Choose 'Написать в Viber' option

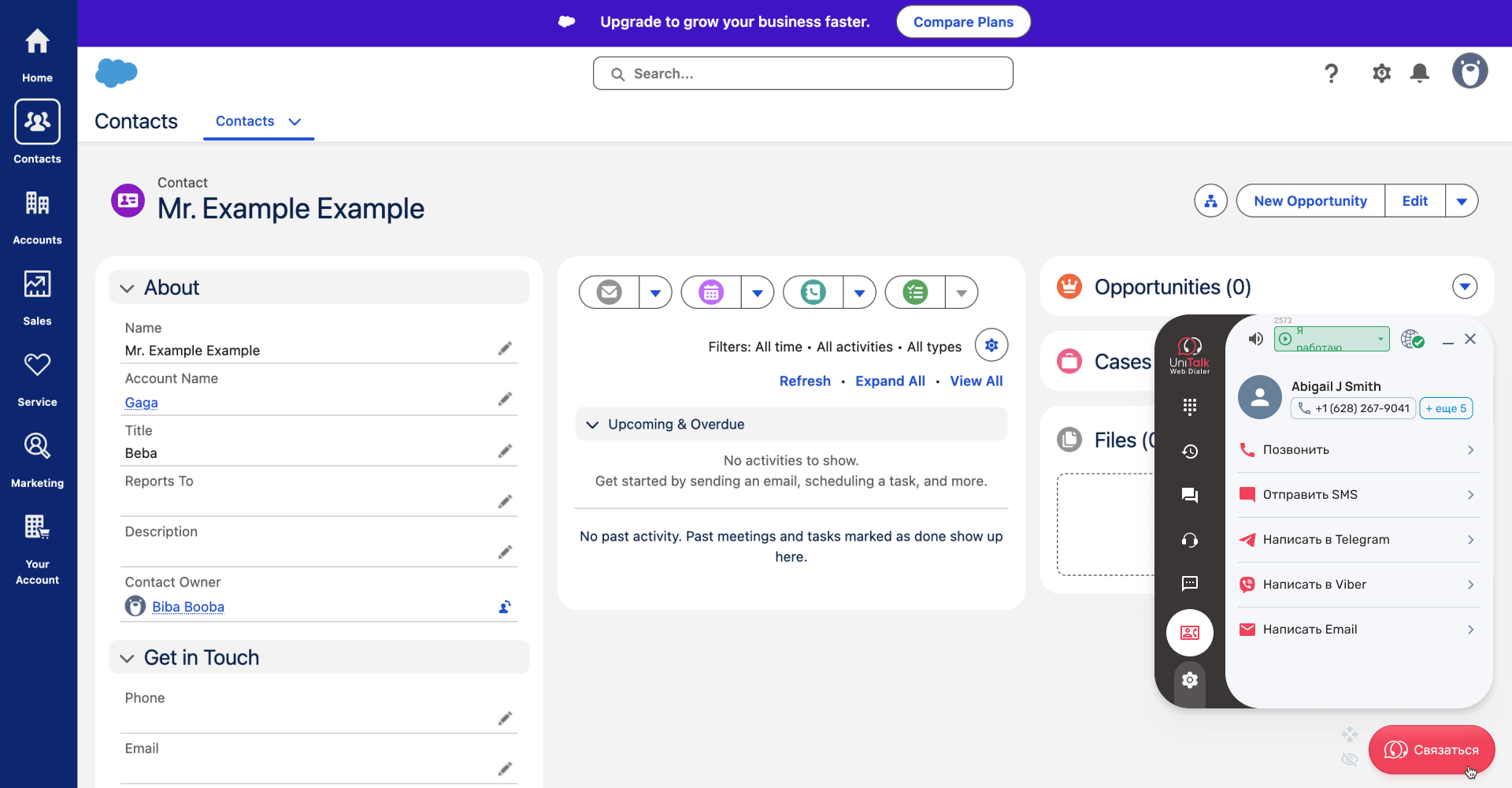pos(1358,585)
